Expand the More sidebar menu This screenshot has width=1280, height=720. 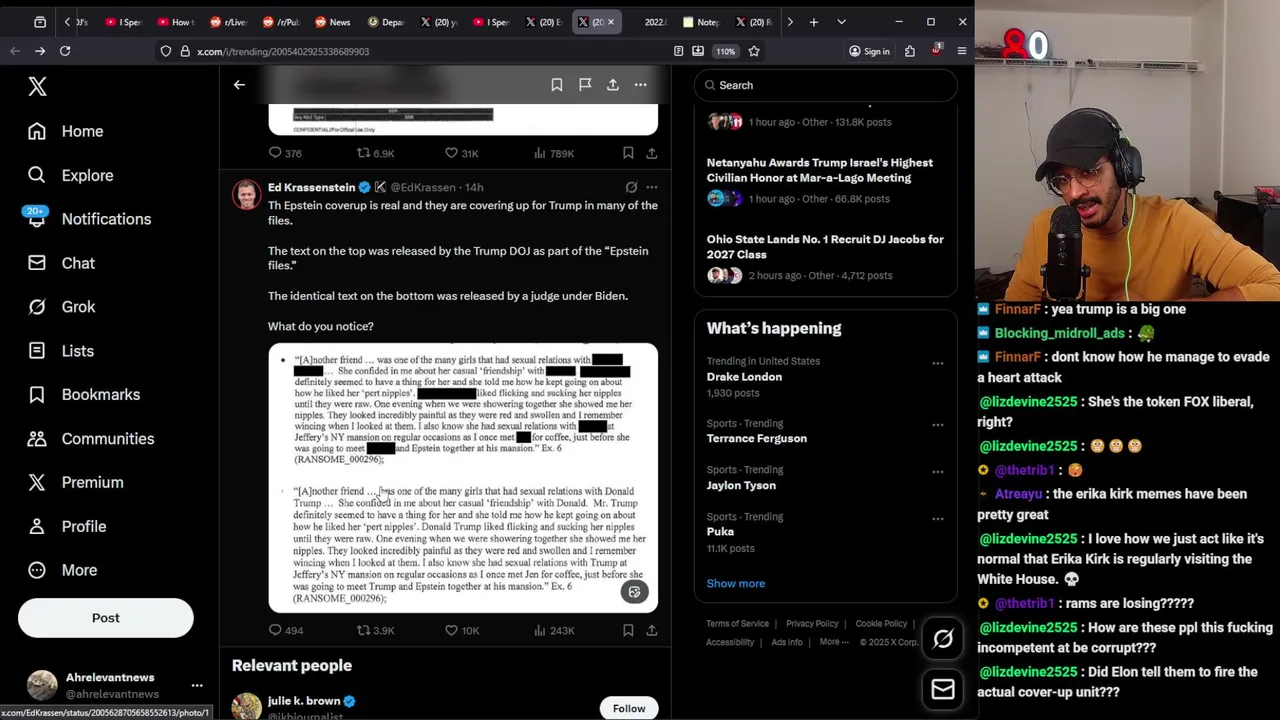point(63,570)
